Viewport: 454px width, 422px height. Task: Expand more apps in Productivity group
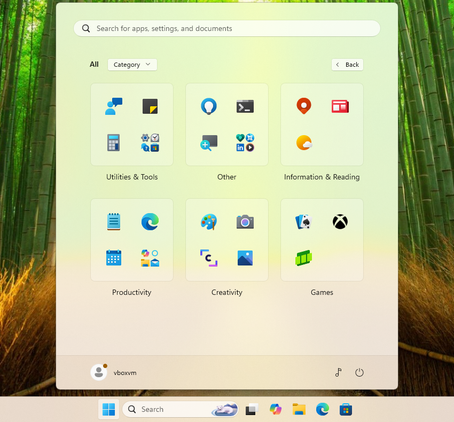pos(150,258)
